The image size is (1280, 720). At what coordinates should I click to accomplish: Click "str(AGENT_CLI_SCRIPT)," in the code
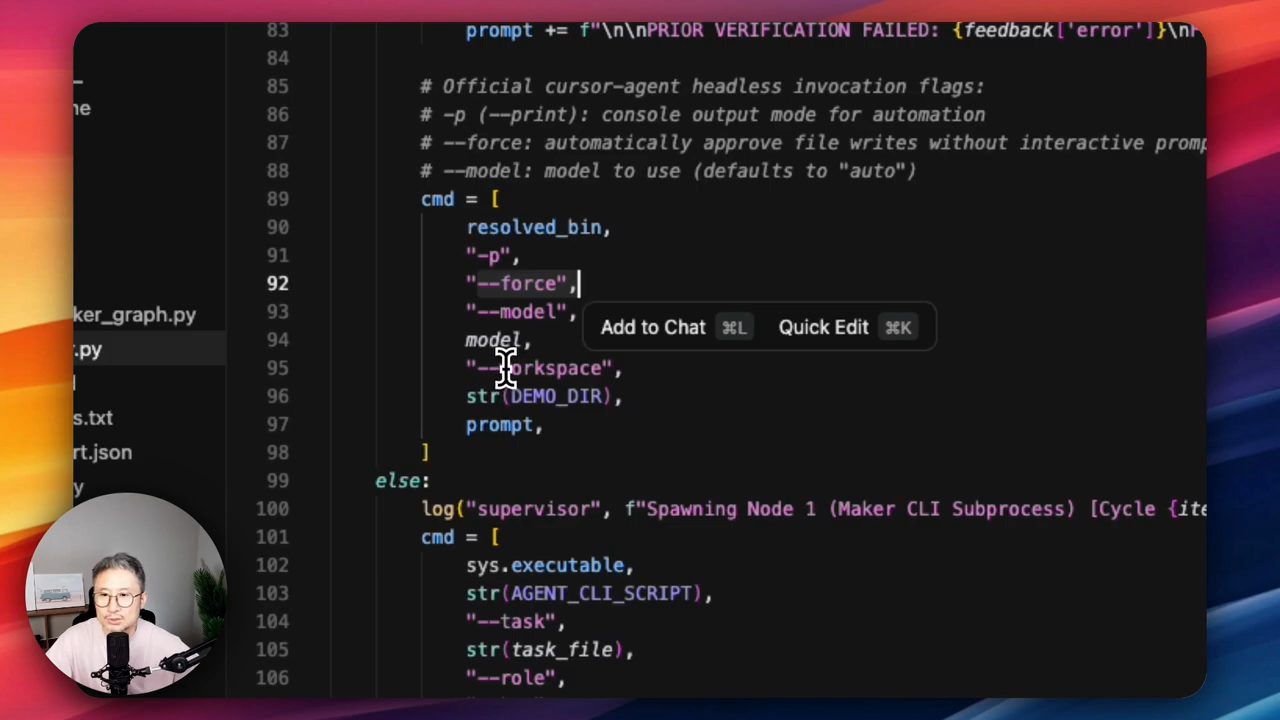click(589, 594)
